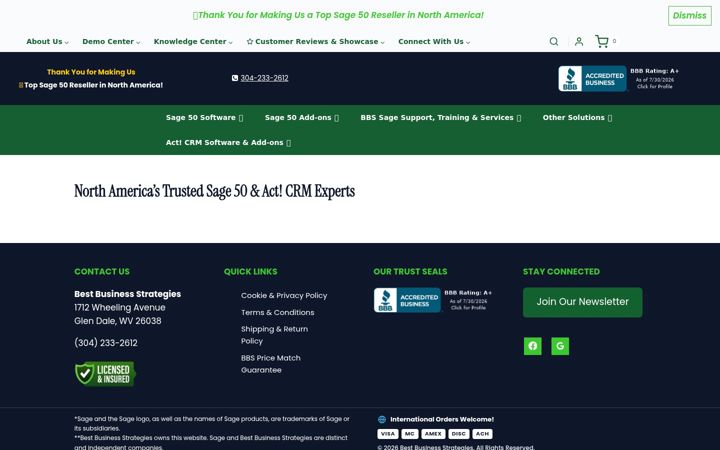This screenshot has height=450, width=720.
Task: Click the yellow Thank You for Making Us text
Action: tap(91, 72)
